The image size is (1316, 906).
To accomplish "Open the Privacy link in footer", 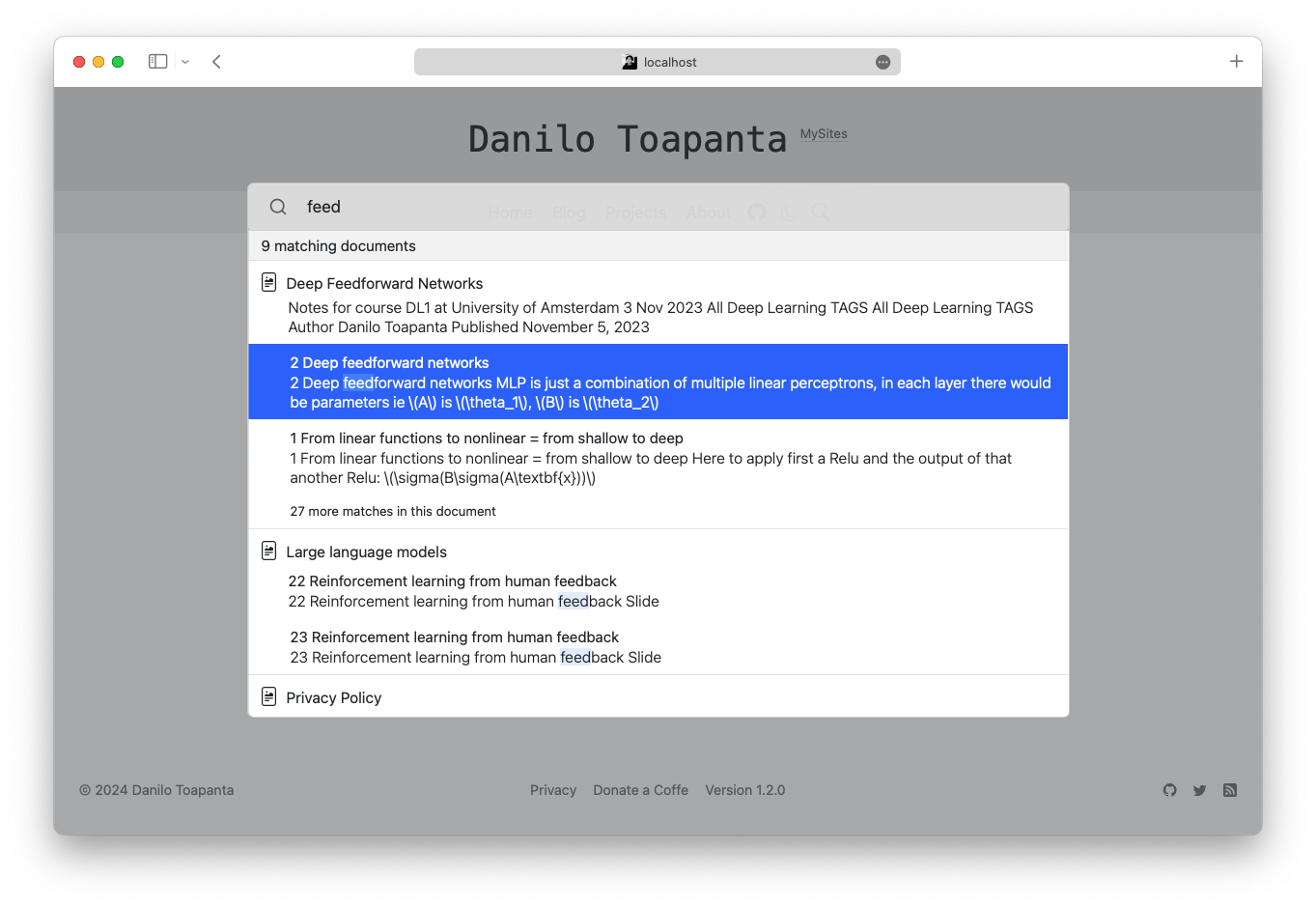I will [552, 790].
